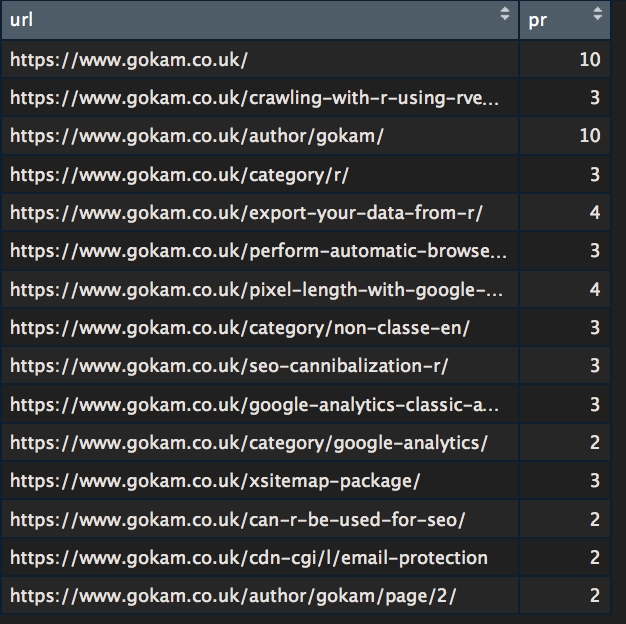626x624 pixels.
Task: Click the sort arrows in pr column header
Action: 598,15
